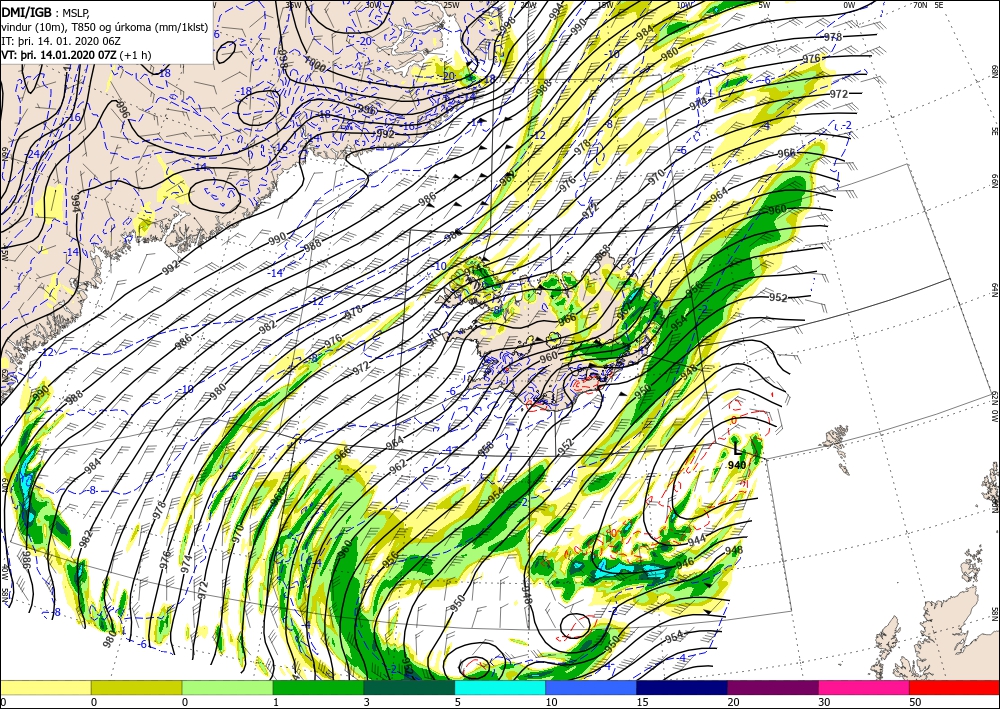The image size is (1000, 709).
Task: Click the 998 isobar label over Greenland
Action: pyautogui.click(x=283, y=59)
